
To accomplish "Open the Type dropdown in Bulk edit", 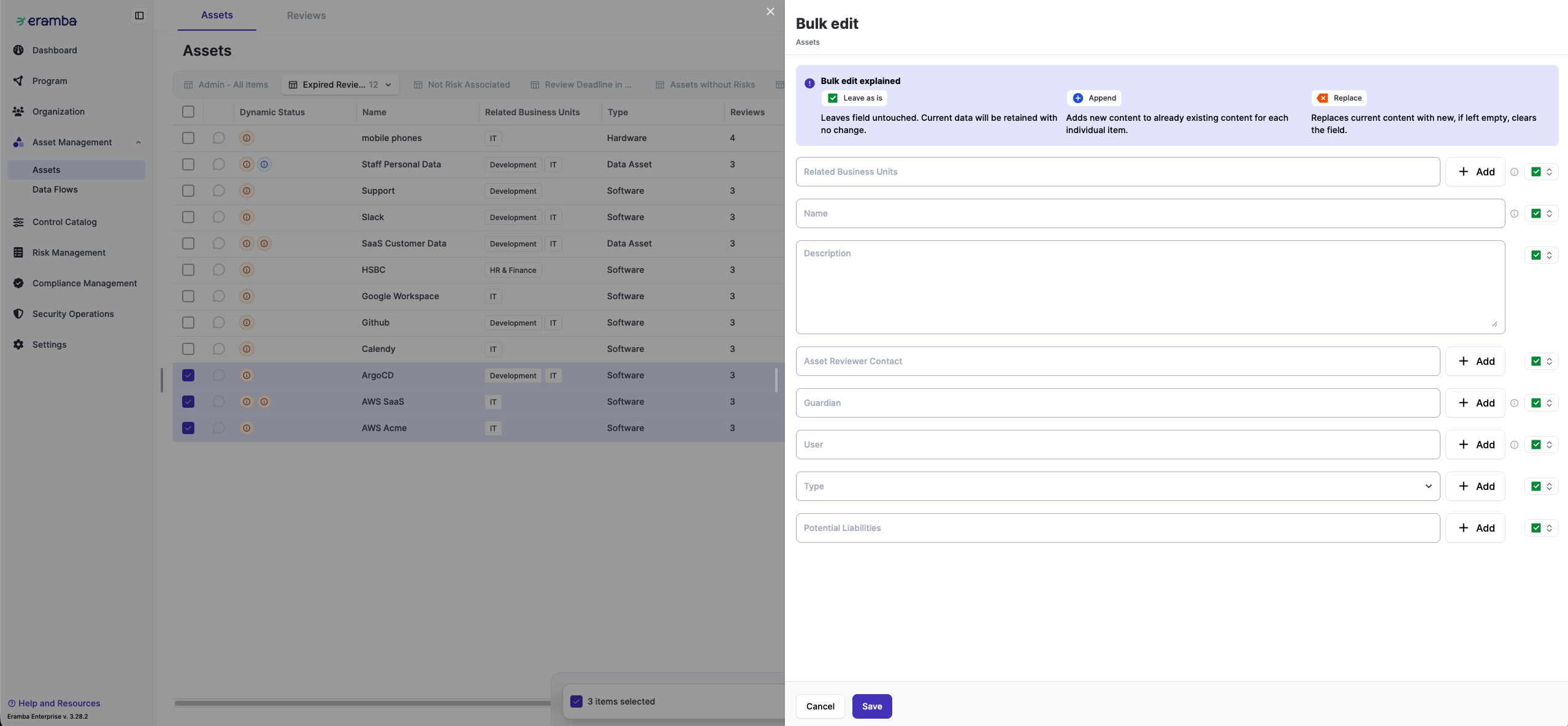I will point(1117,486).
